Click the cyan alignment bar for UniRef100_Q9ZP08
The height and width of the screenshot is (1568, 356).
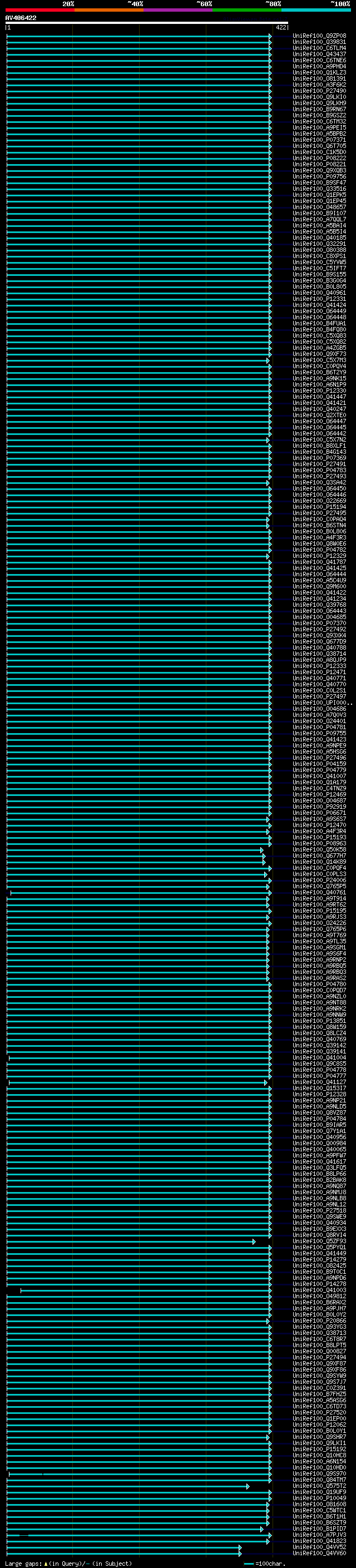tap(139, 36)
